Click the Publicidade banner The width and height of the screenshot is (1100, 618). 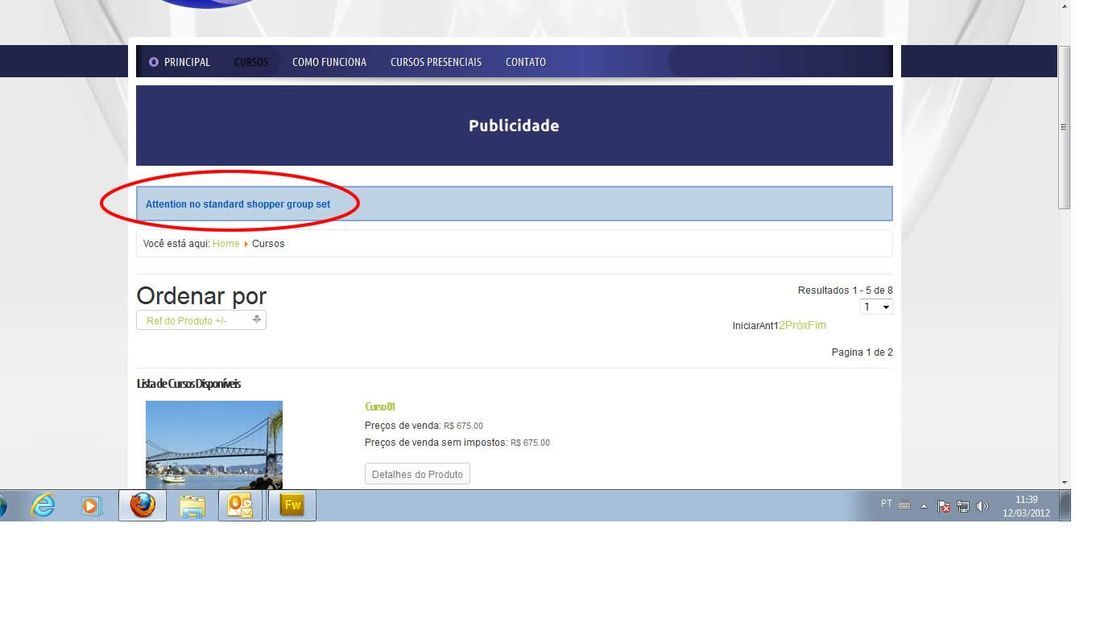pyautogui.click(x=514, y=126)
